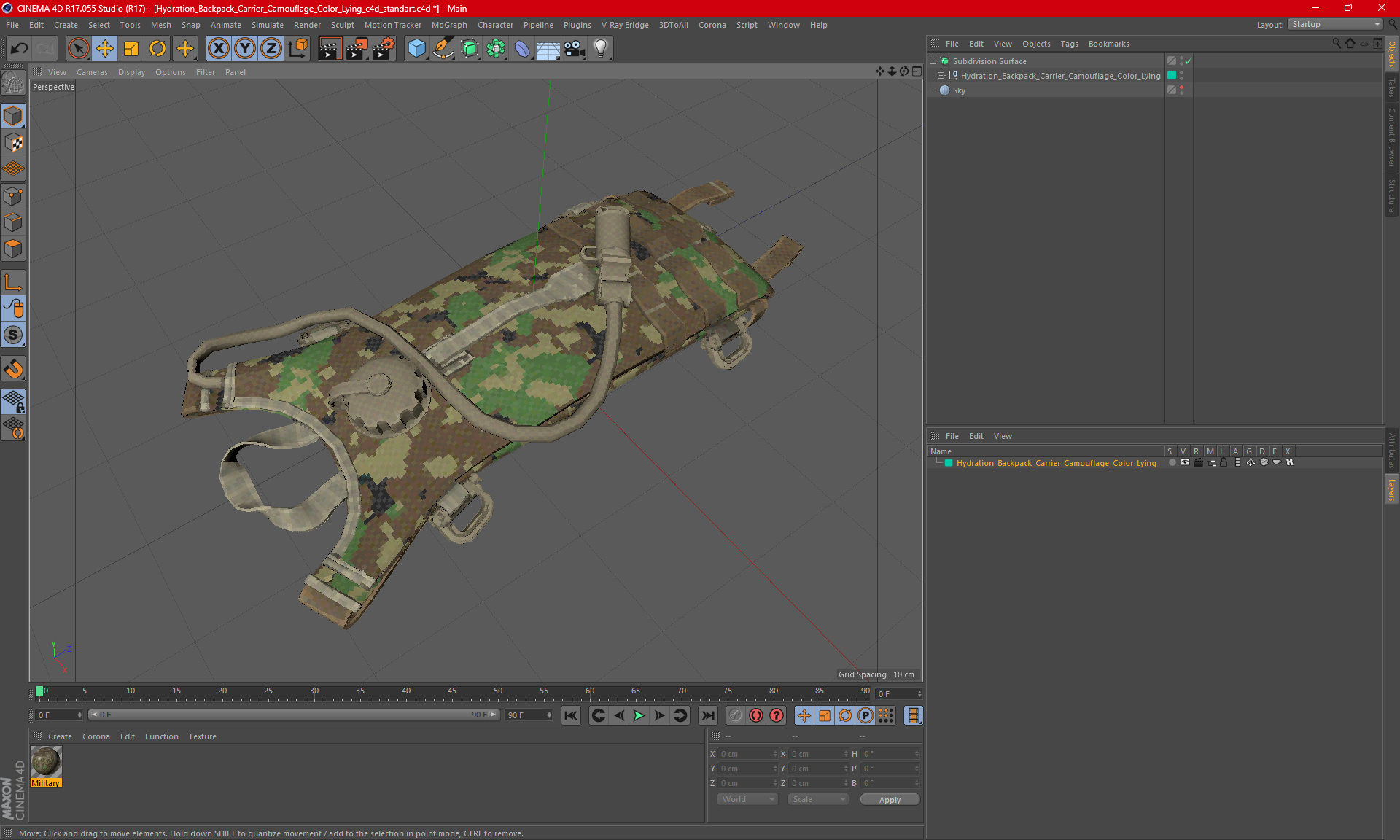Activate the Rotate tool
The image size is (1400, 840).
pyautogui.click(x=157, y=49)
